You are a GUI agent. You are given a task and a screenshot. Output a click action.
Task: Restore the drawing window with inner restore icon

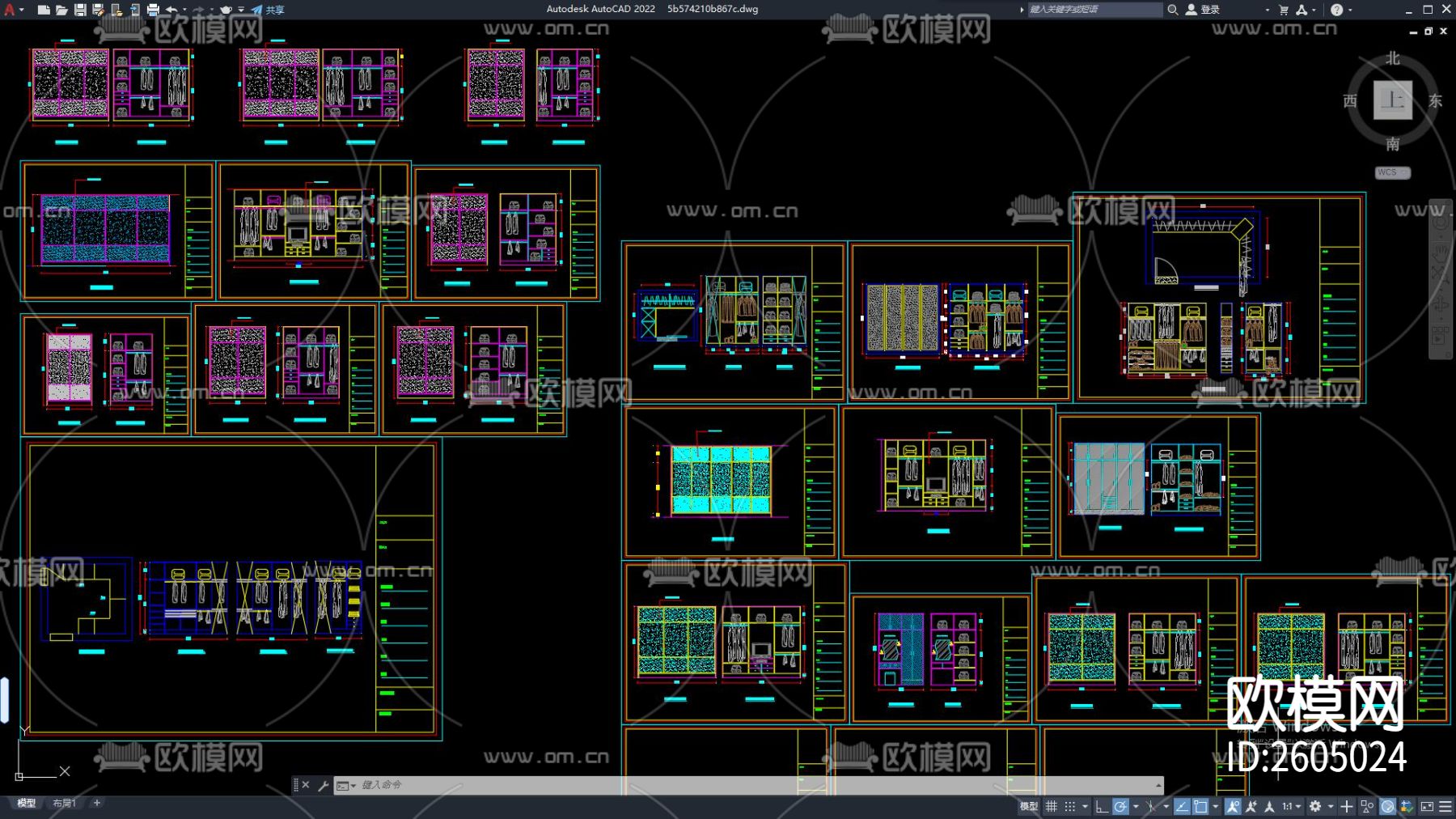1428,32
